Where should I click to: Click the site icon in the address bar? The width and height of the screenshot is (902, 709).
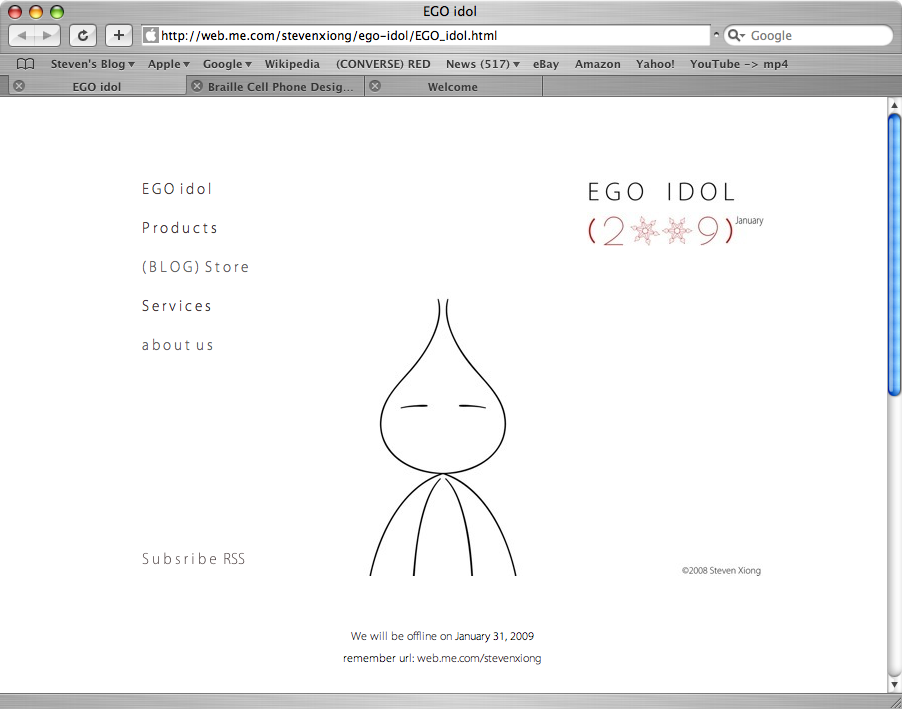pos(151,36)
